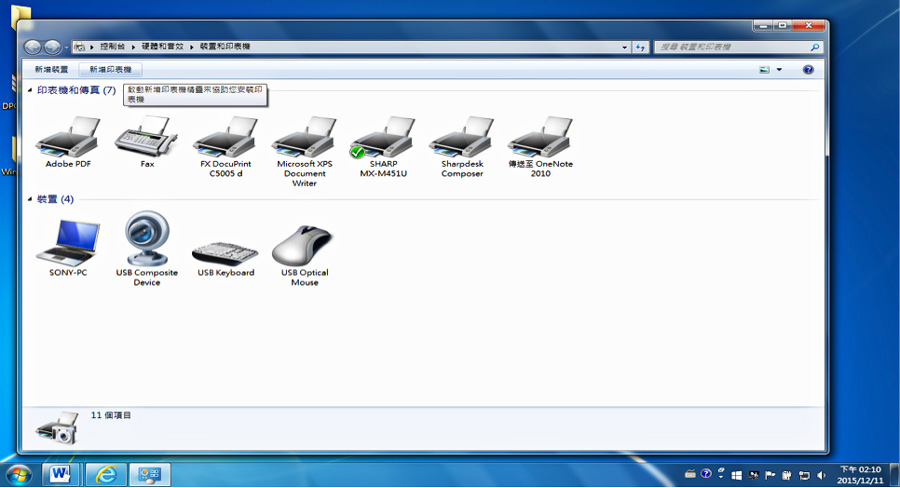This screenshot has width=900, height=488.
Task: Select the OneNote 2010 printer icon
Action: tap(541, 146)
